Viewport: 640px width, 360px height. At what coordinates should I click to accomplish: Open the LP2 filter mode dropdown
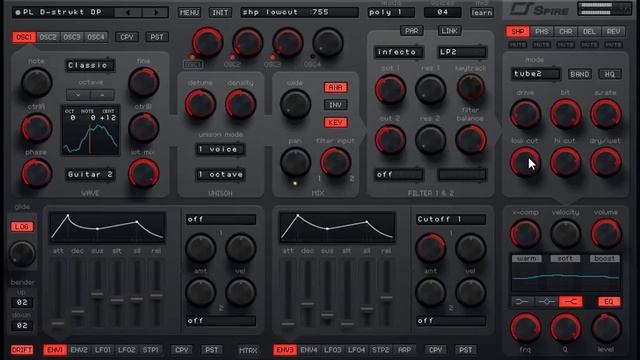pyautogui.click(x=462, y=52)
